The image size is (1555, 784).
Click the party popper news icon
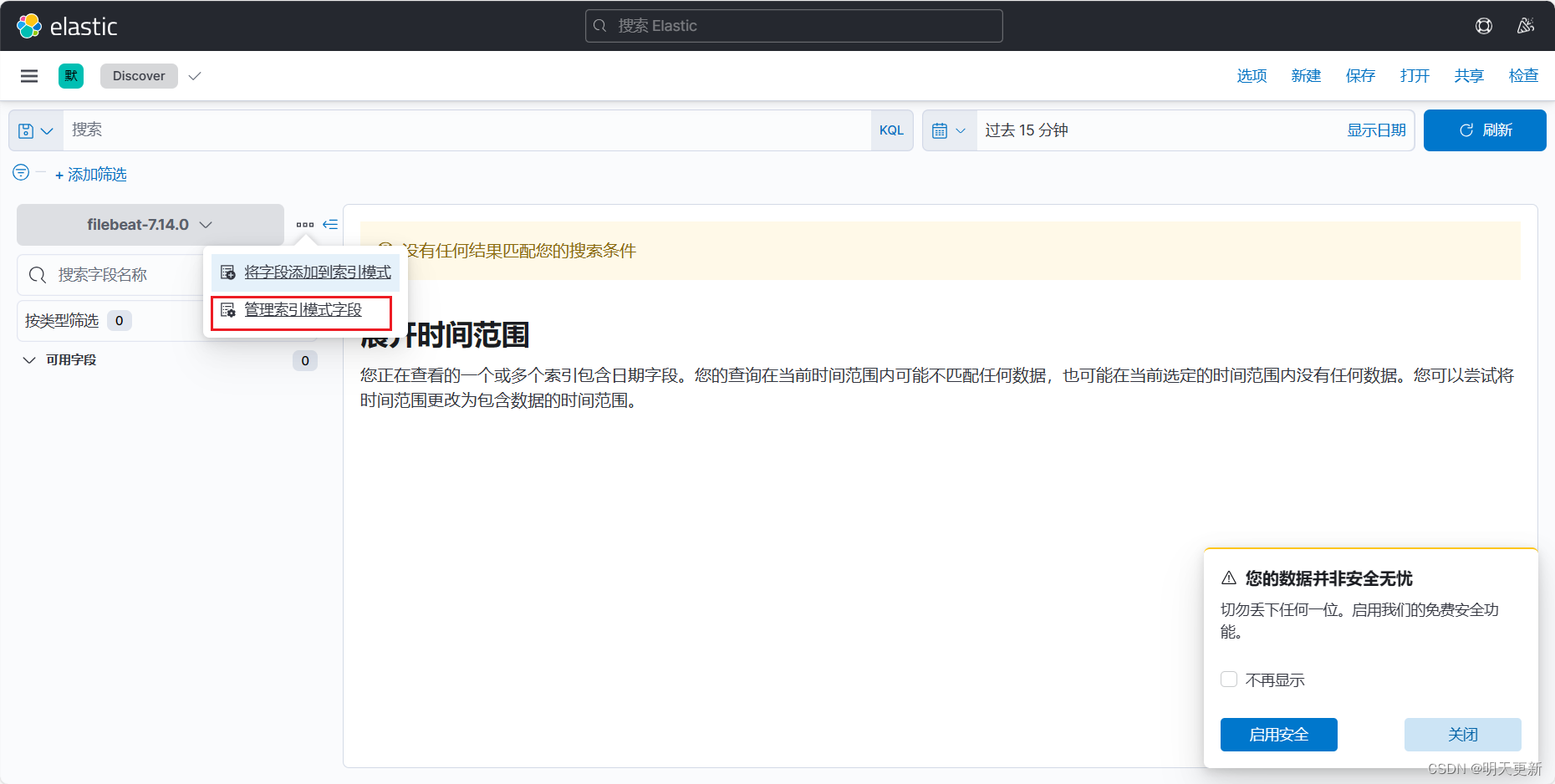click(1525, 26)
